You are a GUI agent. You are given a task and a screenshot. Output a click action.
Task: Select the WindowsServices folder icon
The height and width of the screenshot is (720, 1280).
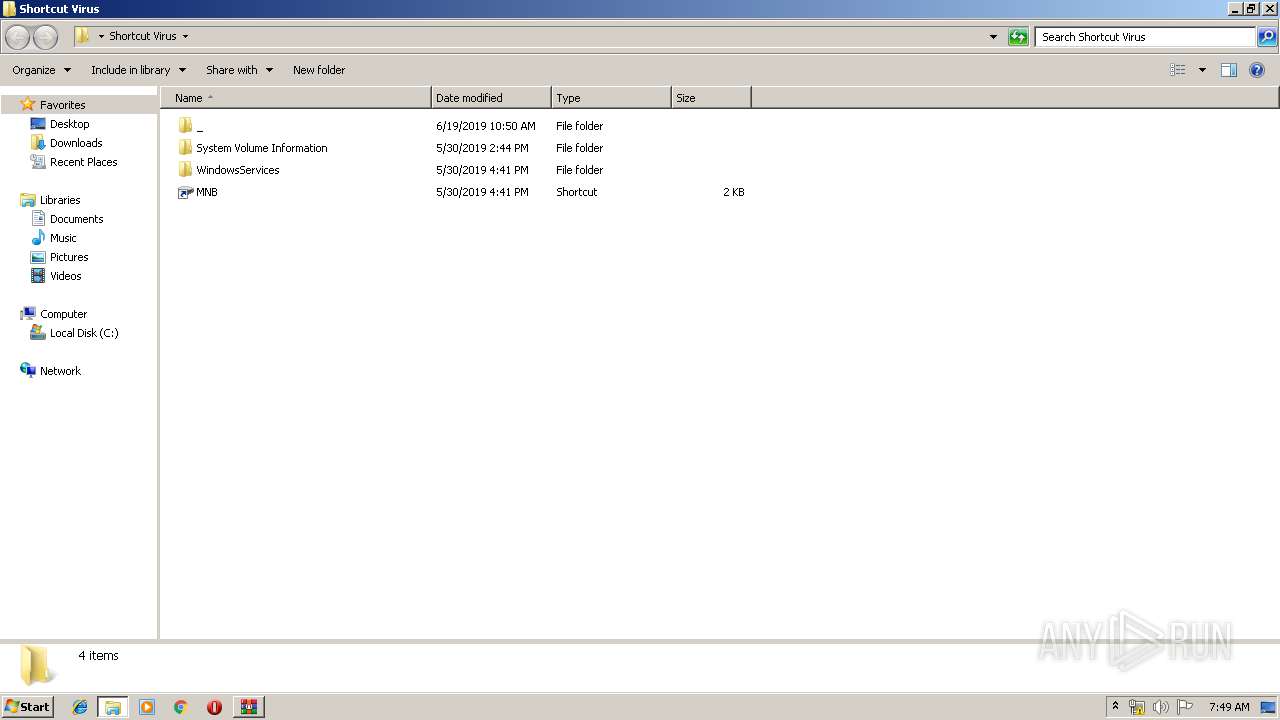click(x=185, y=170)
